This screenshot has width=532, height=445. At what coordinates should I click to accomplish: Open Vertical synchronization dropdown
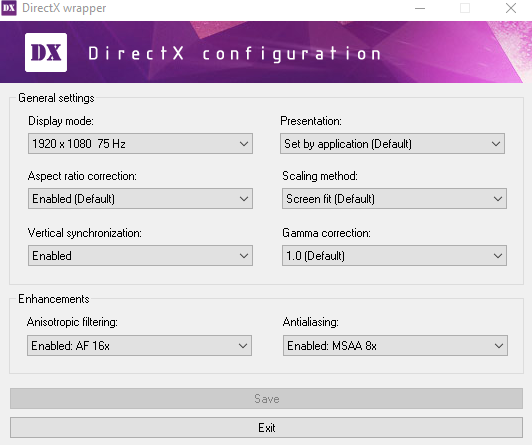tap(140, 255)
